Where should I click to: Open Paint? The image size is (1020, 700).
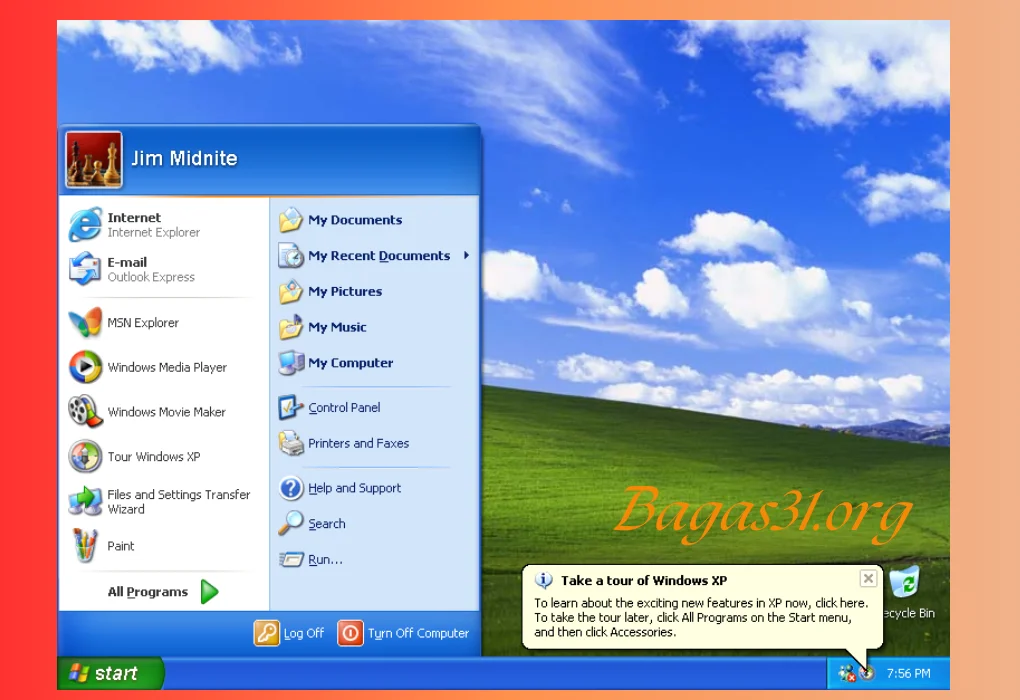(120, 546)
